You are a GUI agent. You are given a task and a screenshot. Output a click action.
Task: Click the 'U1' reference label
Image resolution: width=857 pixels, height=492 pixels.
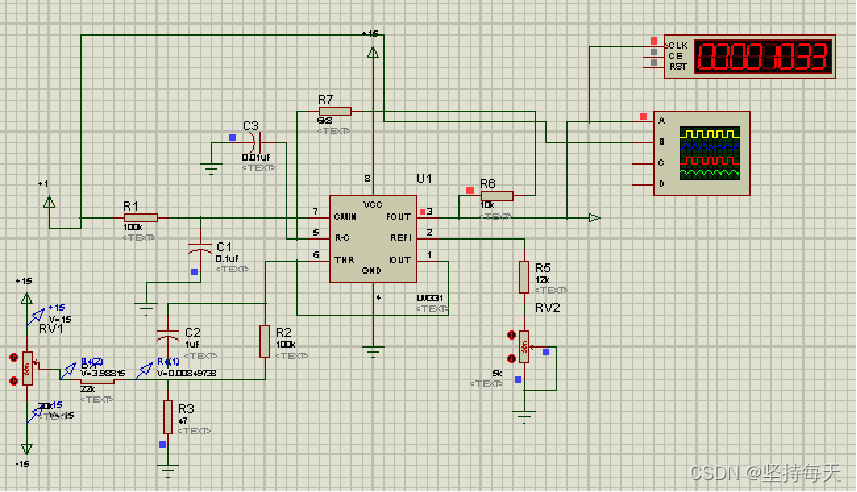[424, 179]
